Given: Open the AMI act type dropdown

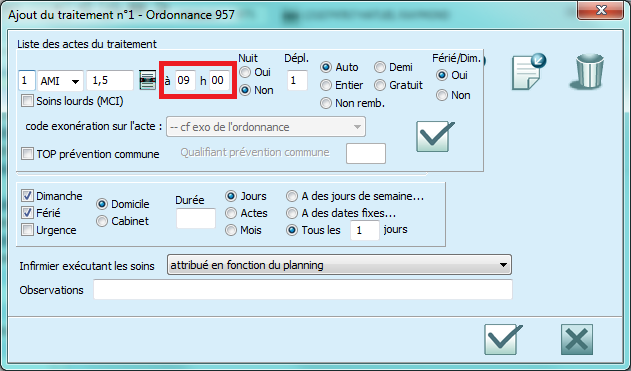Looking at the screenshot, I should click(60, 81).
